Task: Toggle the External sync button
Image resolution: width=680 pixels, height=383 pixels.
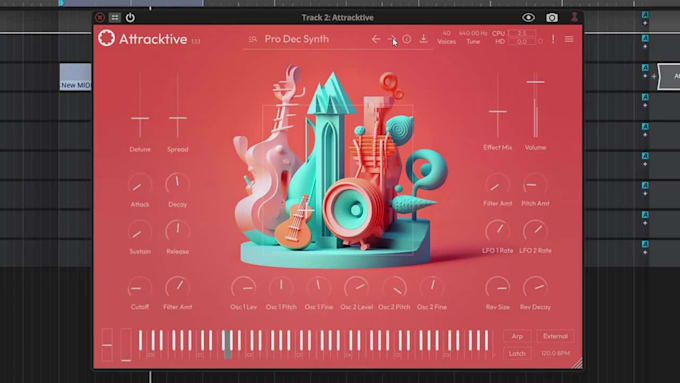Action: click(555, 336)
